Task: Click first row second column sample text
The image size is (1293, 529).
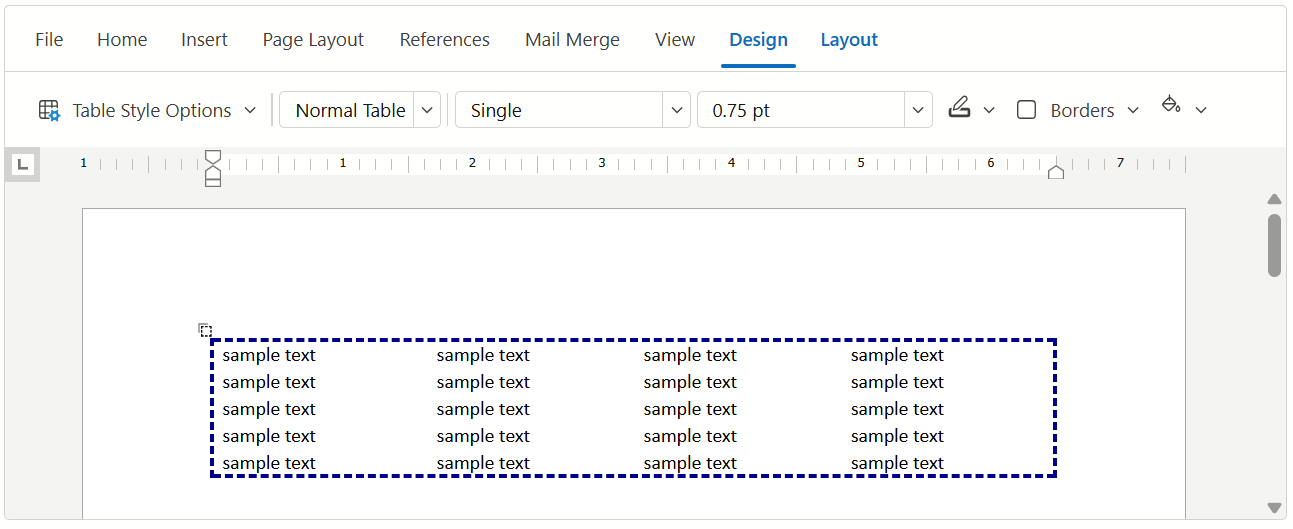Action: pos(483,355)
